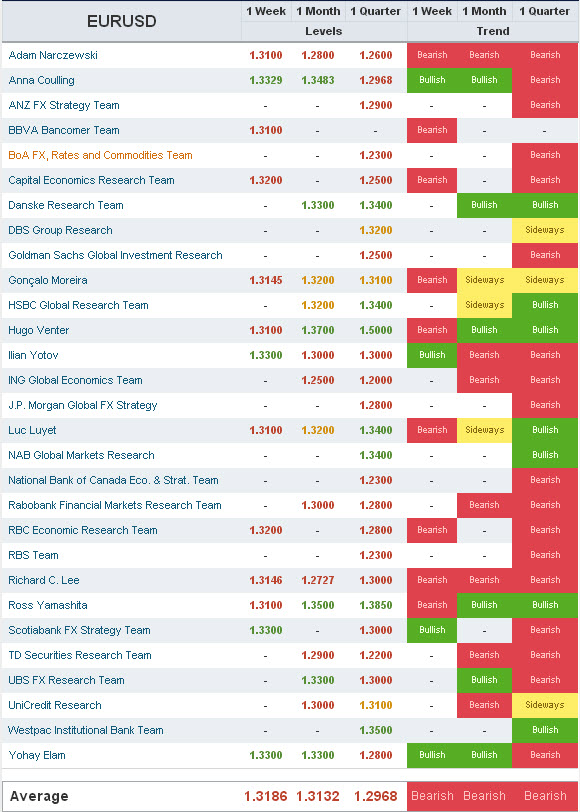The height and width of the screenshot is (812, 580).
Task: Click the Average 1.3132 monthly value
Action: pyautogui.click(x=317, y=796)
